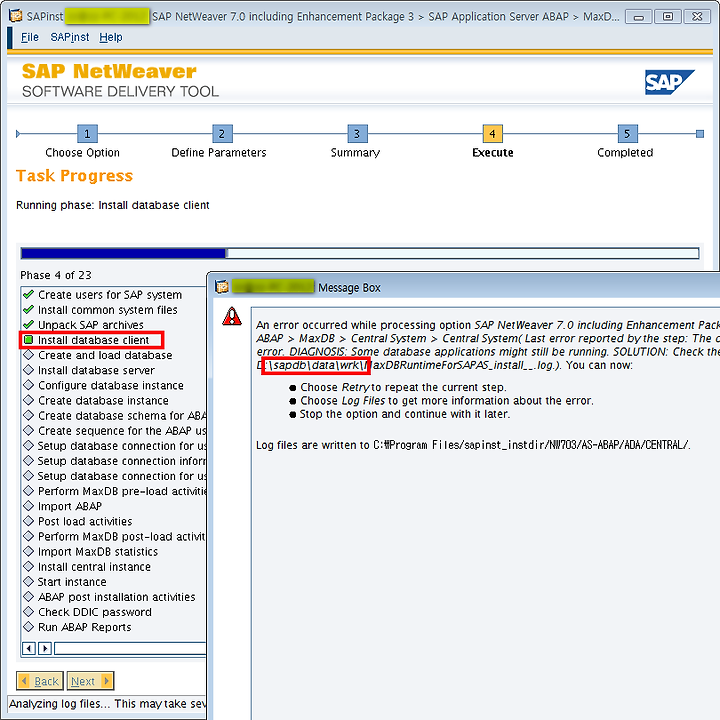Viewport: 720px width, 720px height.
Task: Maximize the SAPinst window
Action: [x=667, y=17]
